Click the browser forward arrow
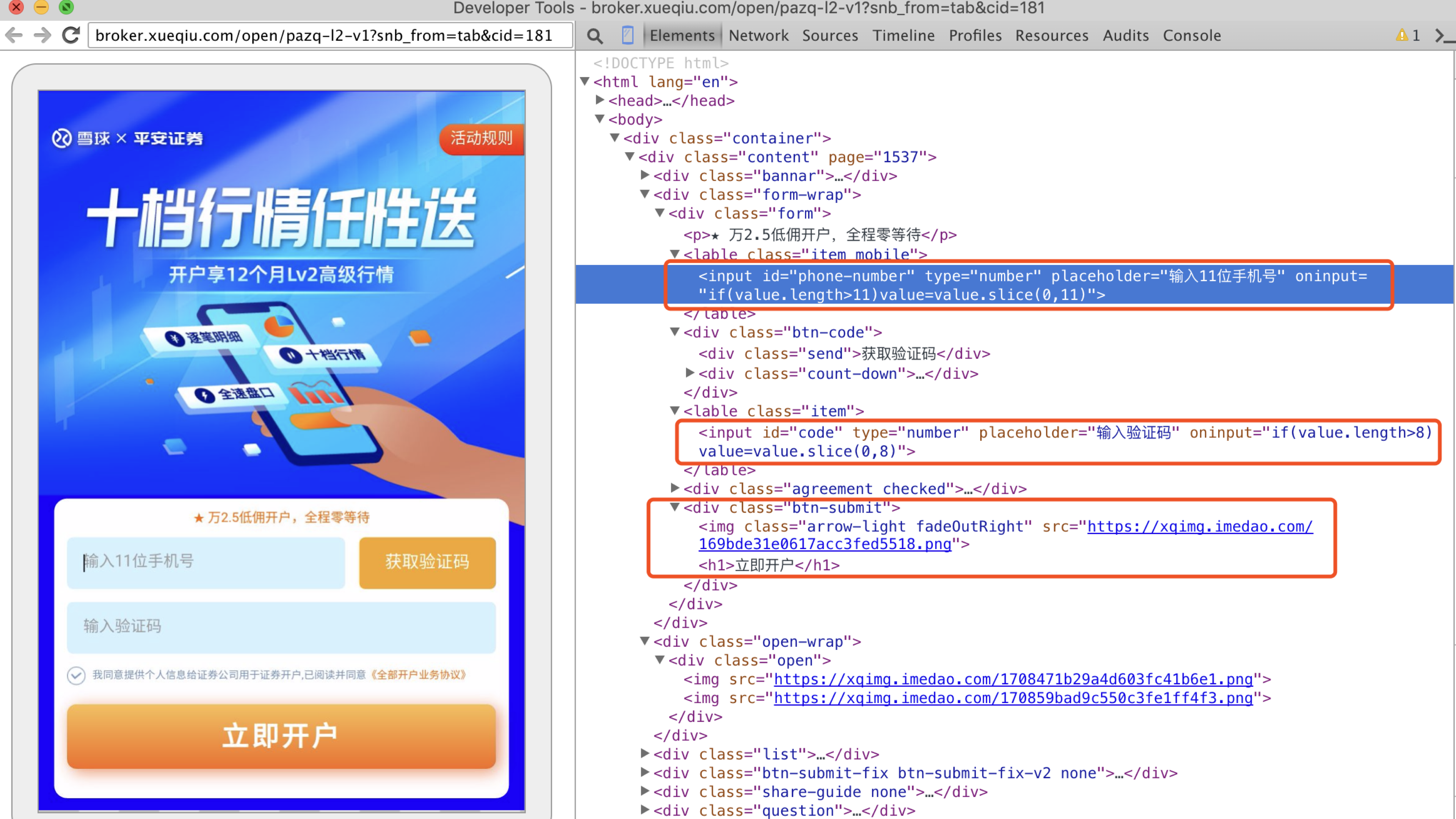Screen dimensions: 1456x819 [42, 36]
